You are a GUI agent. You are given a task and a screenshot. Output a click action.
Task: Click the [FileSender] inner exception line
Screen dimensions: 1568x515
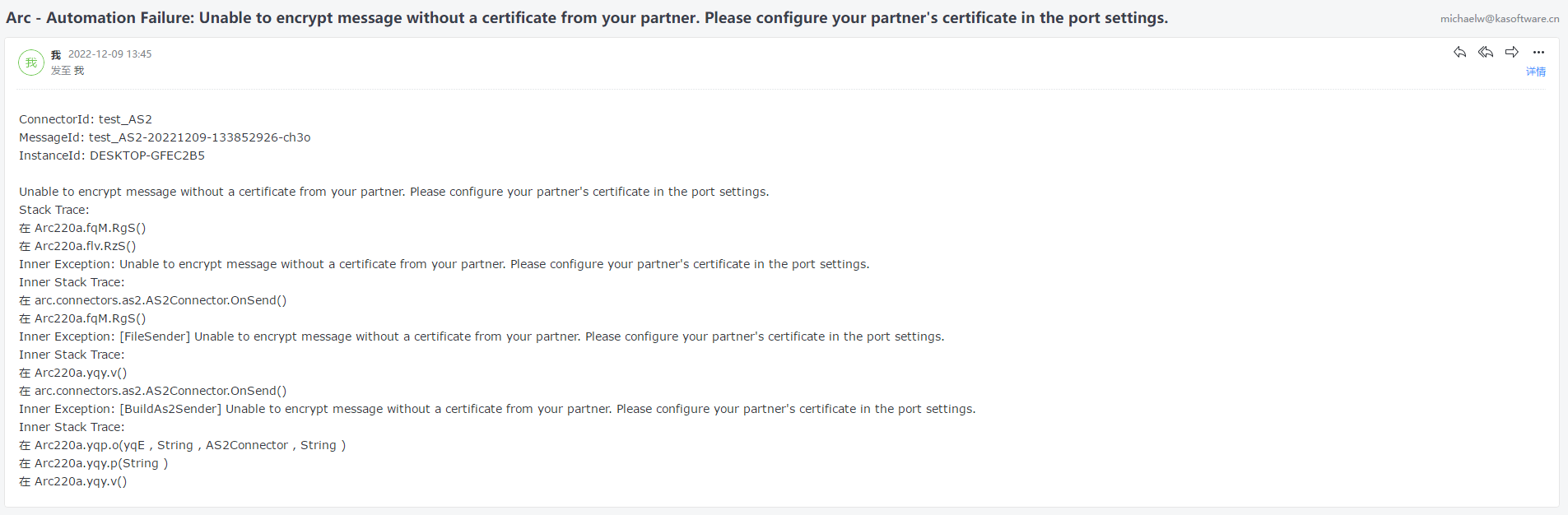pos(482,336)
